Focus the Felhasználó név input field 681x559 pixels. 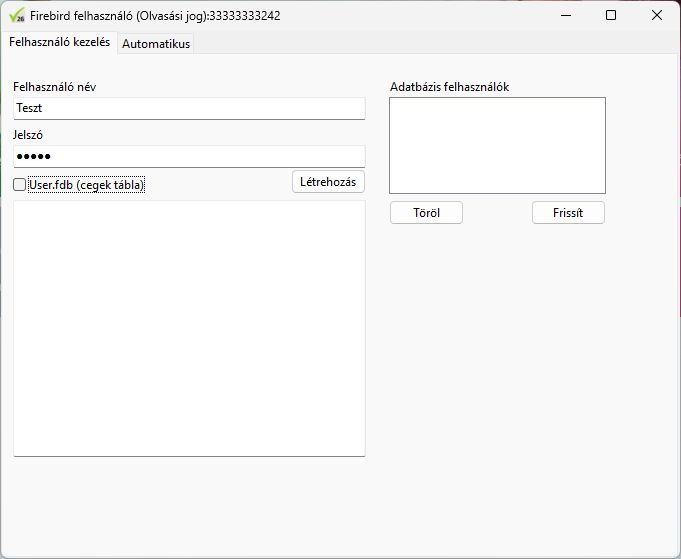coord(189,108)
